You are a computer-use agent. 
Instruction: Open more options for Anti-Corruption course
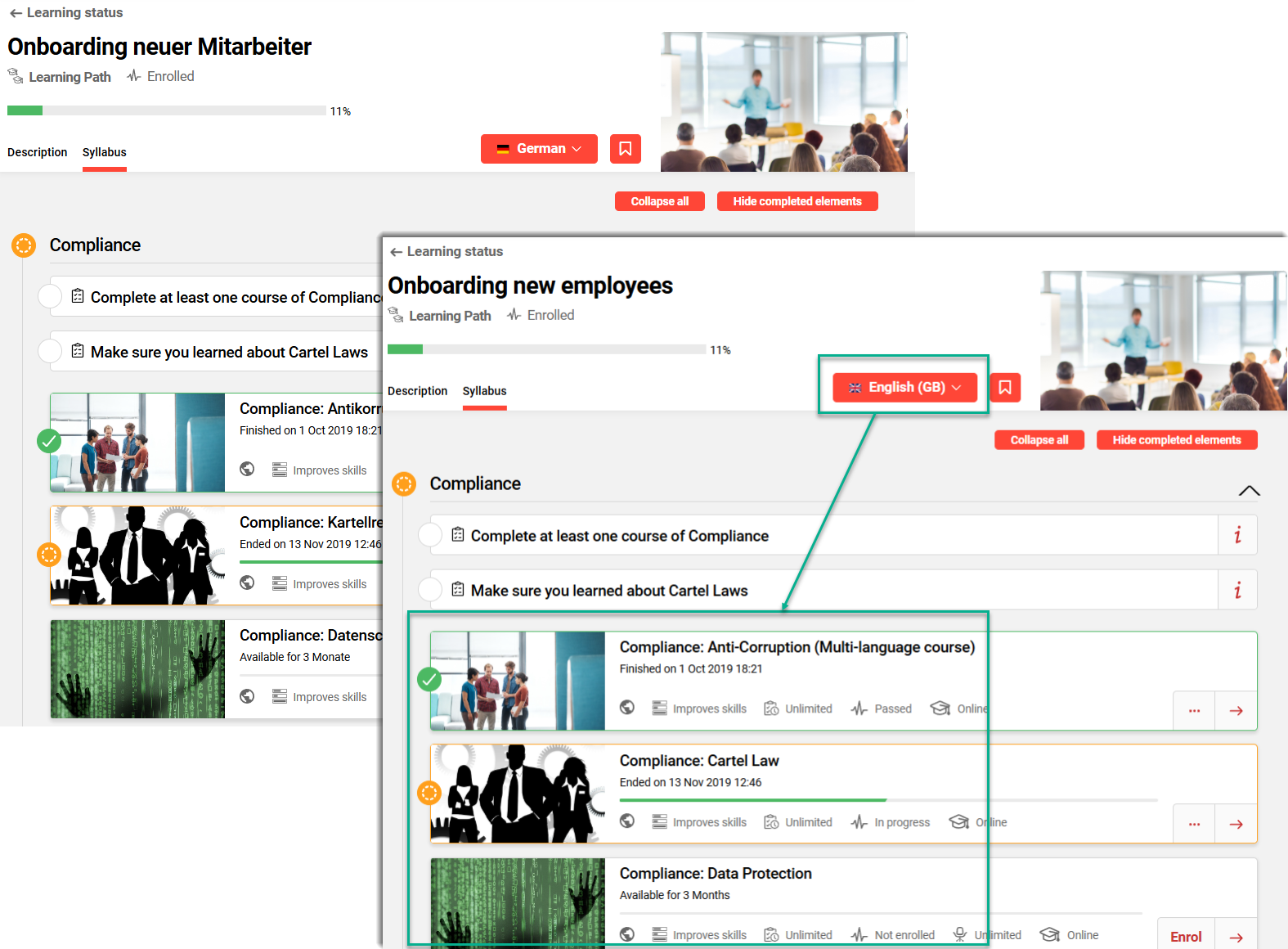coord(1194,710)
